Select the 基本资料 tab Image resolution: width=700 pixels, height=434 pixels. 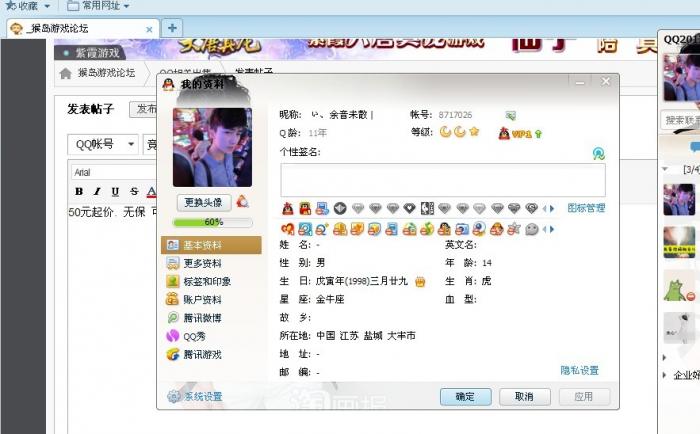[x=211, y=245]
